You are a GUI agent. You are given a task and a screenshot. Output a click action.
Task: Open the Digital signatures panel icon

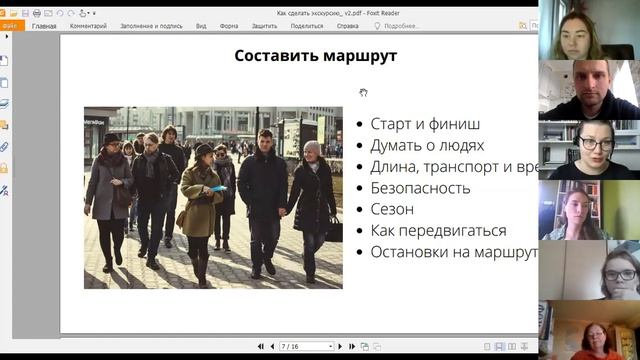coord(4,190)
